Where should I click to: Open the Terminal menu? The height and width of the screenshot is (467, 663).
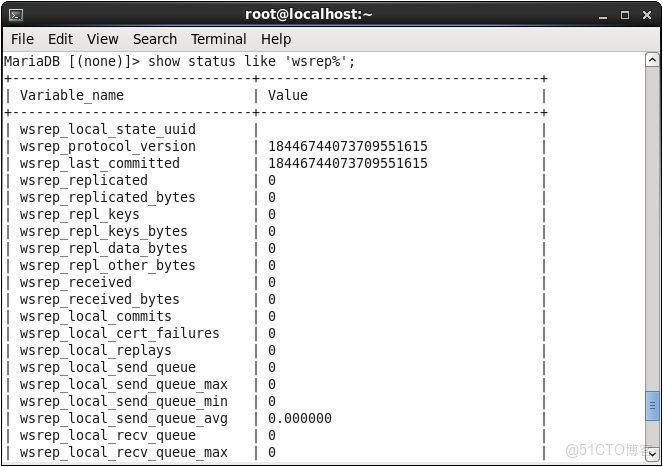pyautogui.click(x=218, y=39)
